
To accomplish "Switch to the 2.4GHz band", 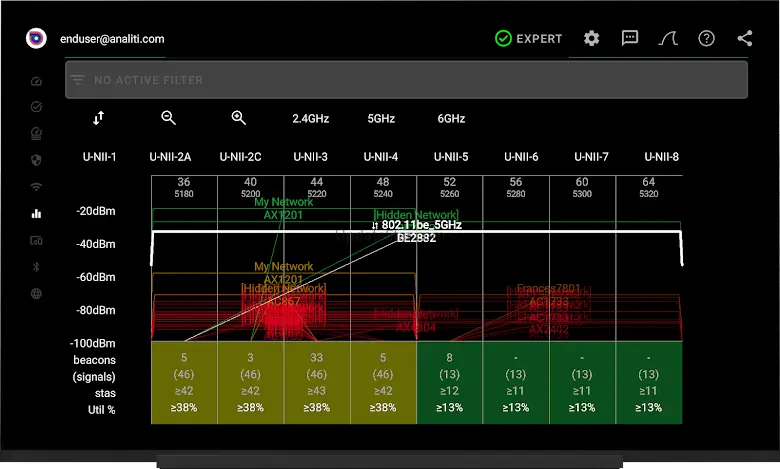I will (x=310, y=118).
